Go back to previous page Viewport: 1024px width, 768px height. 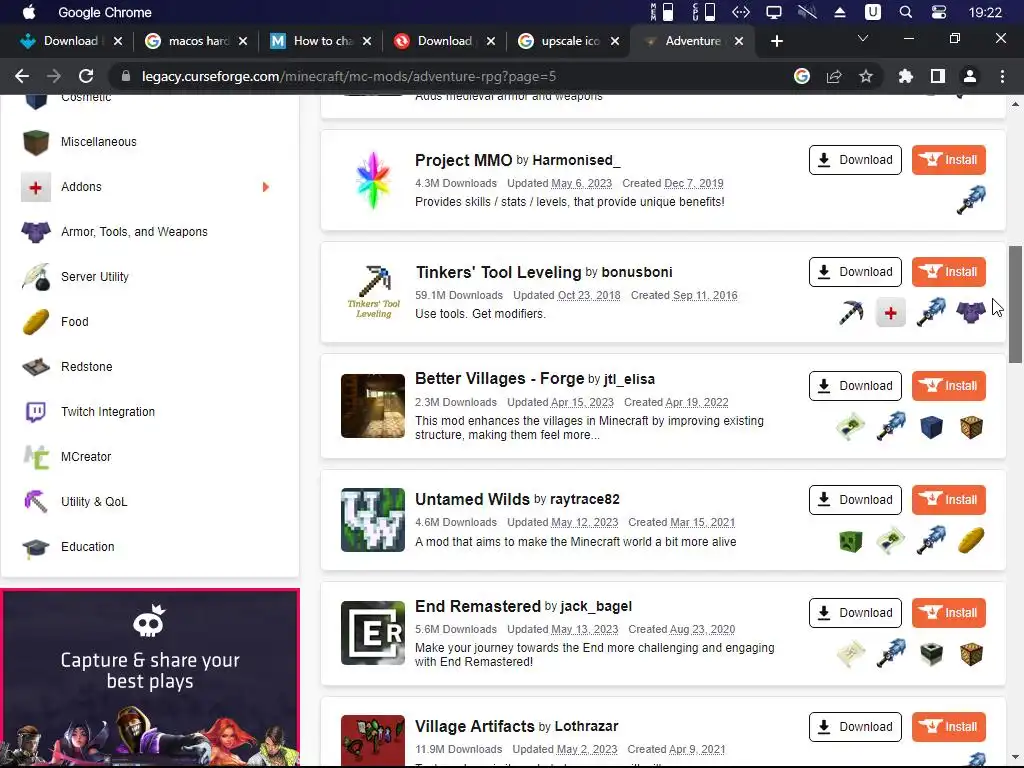pos(22,76)
